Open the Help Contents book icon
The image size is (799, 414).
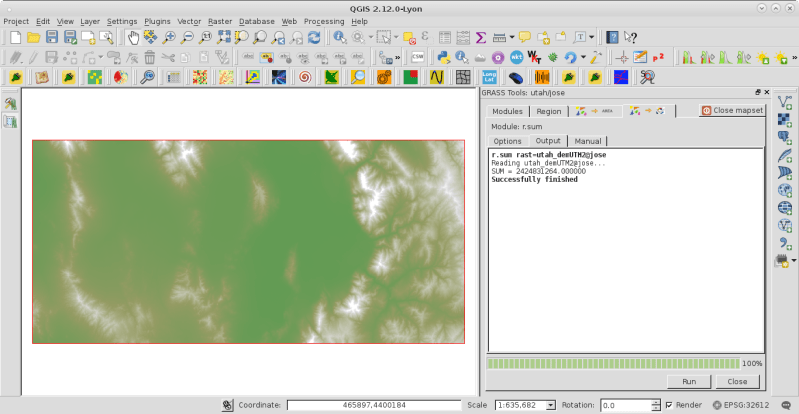[x=612, y=37]
